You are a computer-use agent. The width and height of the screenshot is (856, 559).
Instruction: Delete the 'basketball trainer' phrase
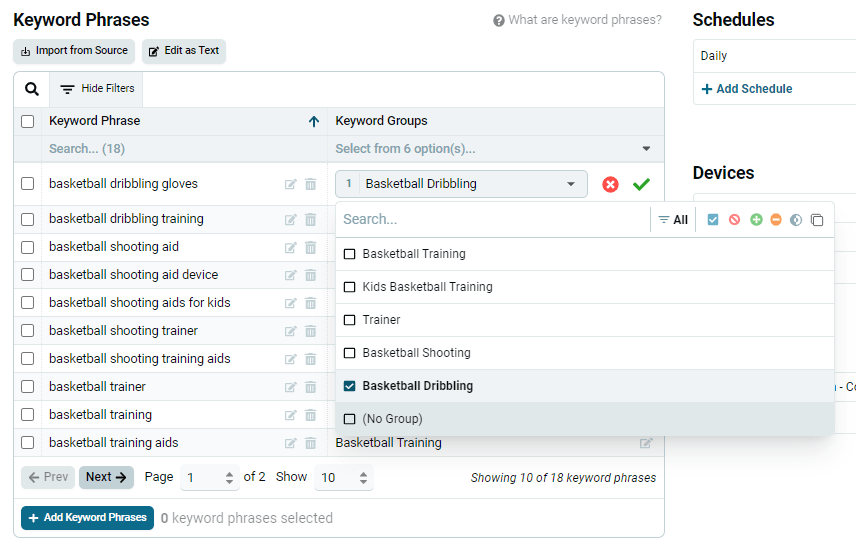click(311, 387)
